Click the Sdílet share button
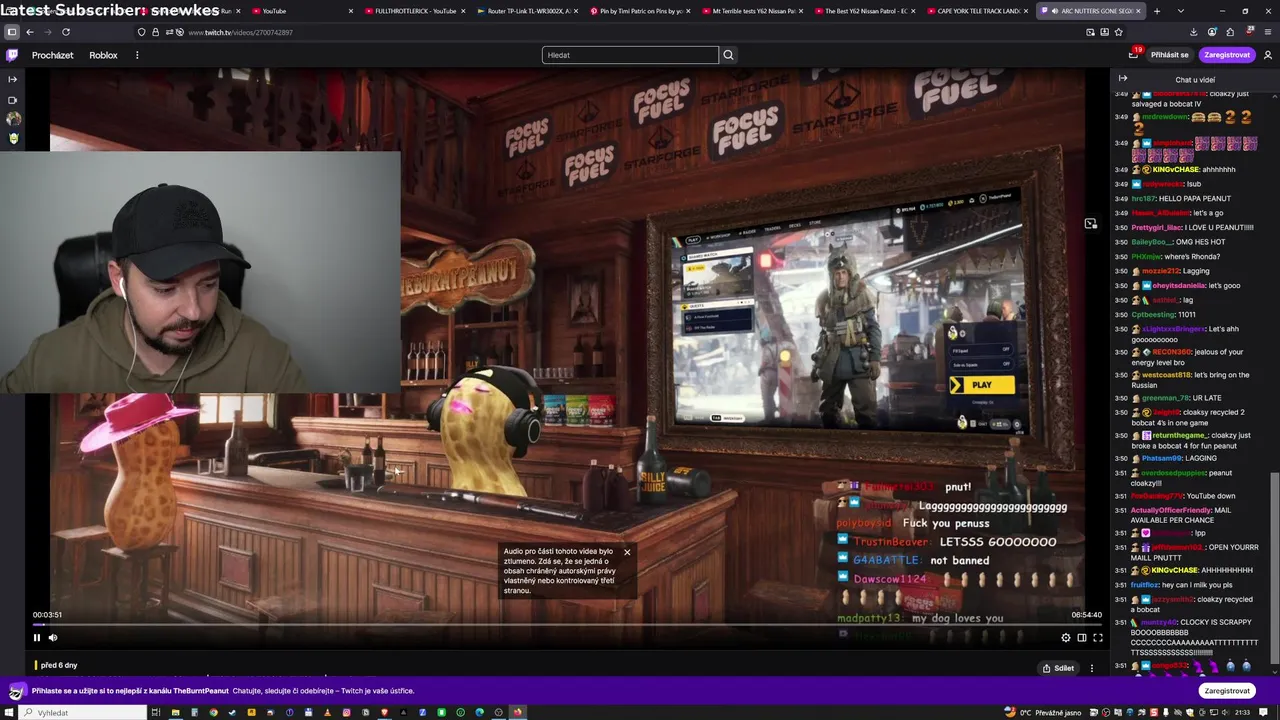Screen dimensions: 1280x720 [x=1057, y=668]
